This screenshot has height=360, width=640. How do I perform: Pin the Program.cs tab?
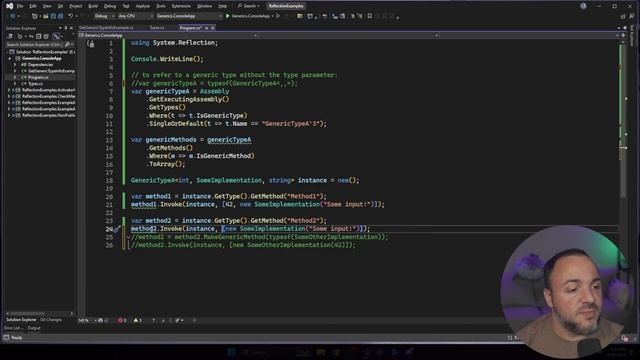point(207,28)
